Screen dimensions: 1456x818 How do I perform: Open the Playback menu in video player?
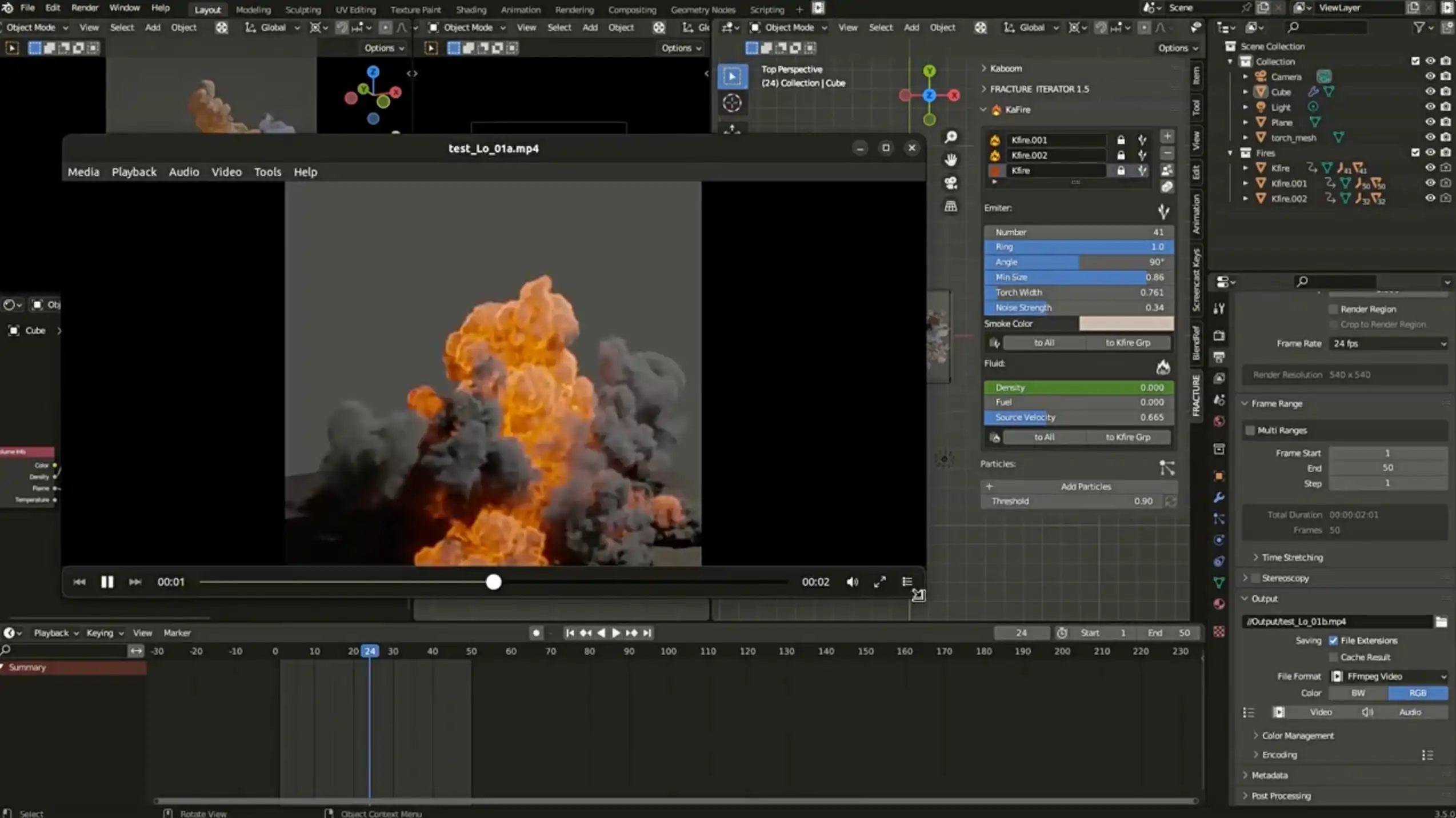click(134, 172)
